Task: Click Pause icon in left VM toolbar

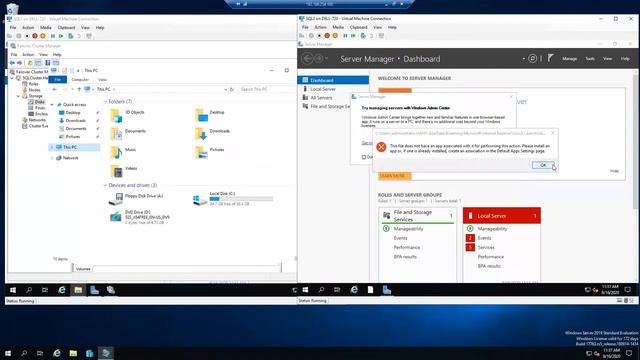Action: 53,36
